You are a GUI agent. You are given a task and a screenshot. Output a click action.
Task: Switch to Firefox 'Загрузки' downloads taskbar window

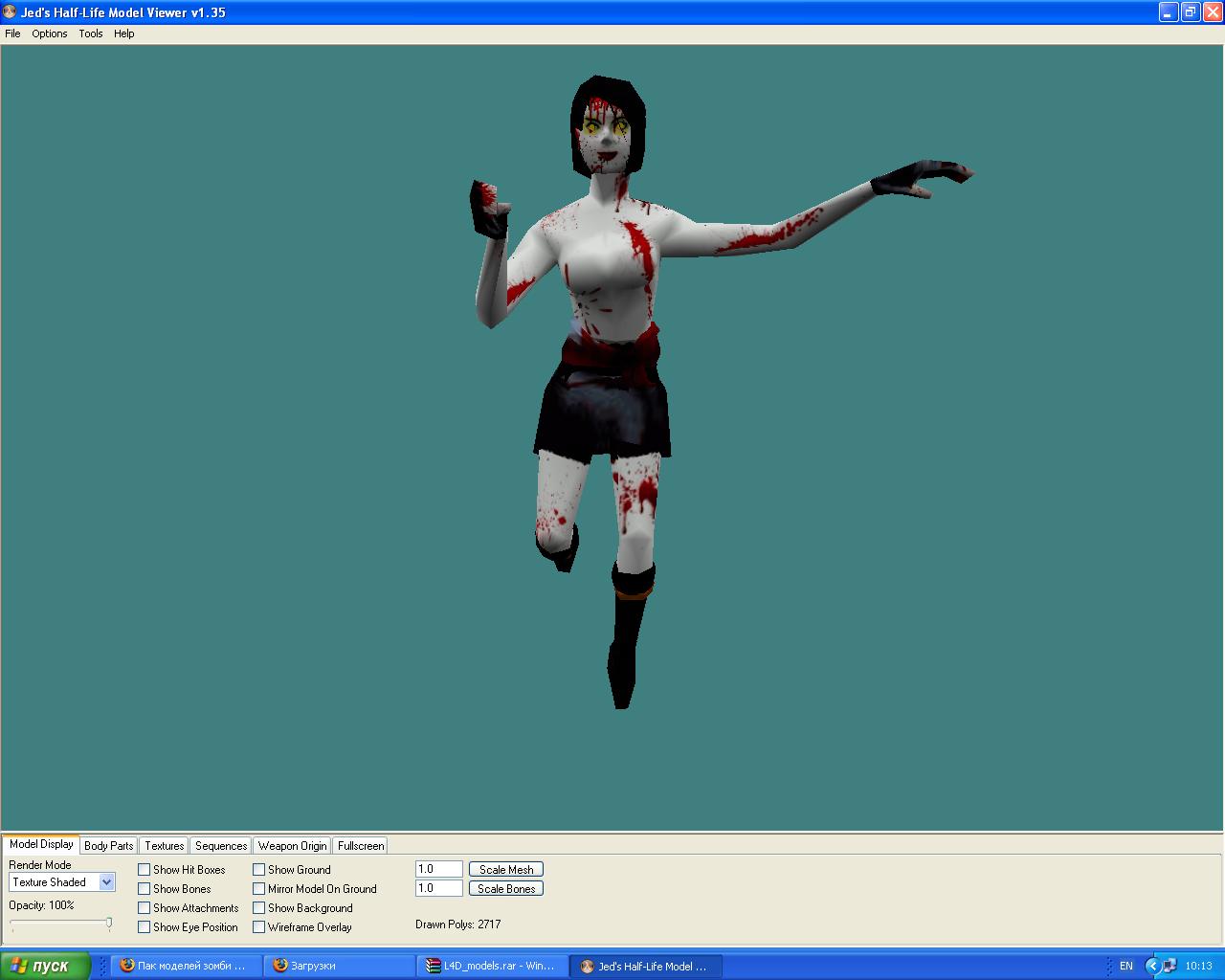pyautogui.click(x=340, y=966)
